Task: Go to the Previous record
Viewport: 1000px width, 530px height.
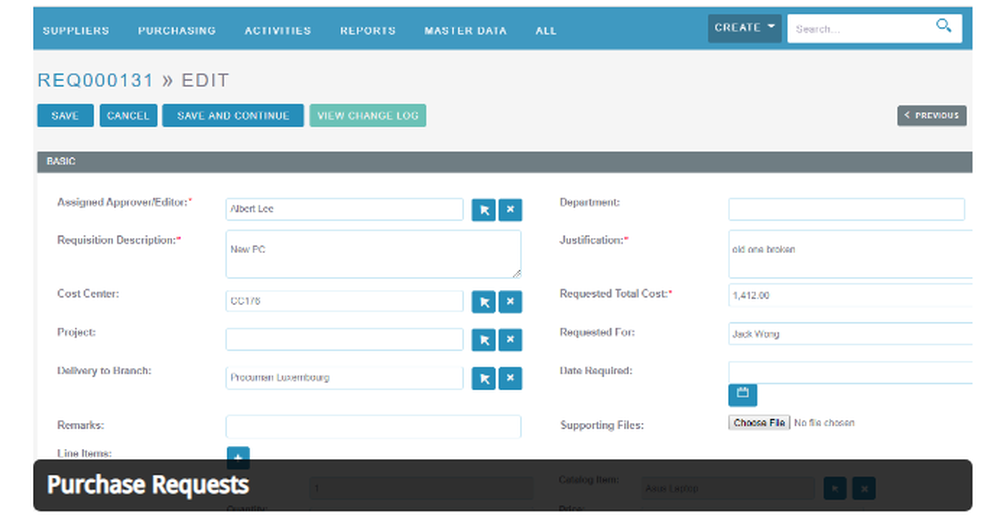Action: tap(932, 115)
